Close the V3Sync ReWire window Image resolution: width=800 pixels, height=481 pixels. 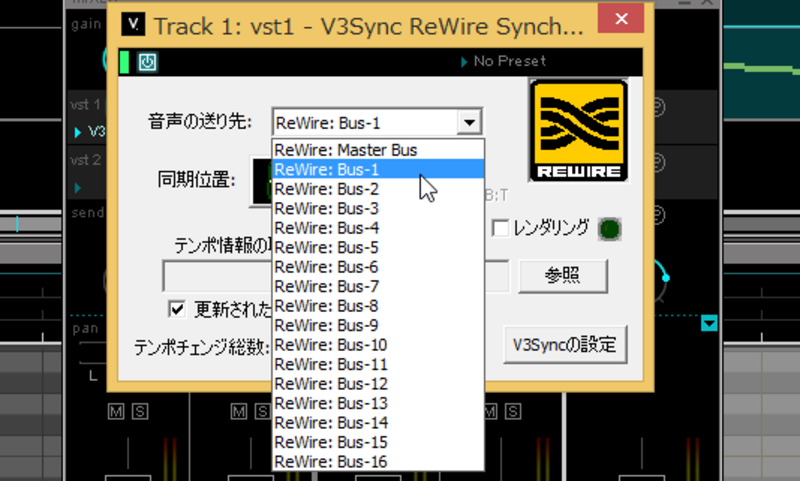click(x=621, y=19)
